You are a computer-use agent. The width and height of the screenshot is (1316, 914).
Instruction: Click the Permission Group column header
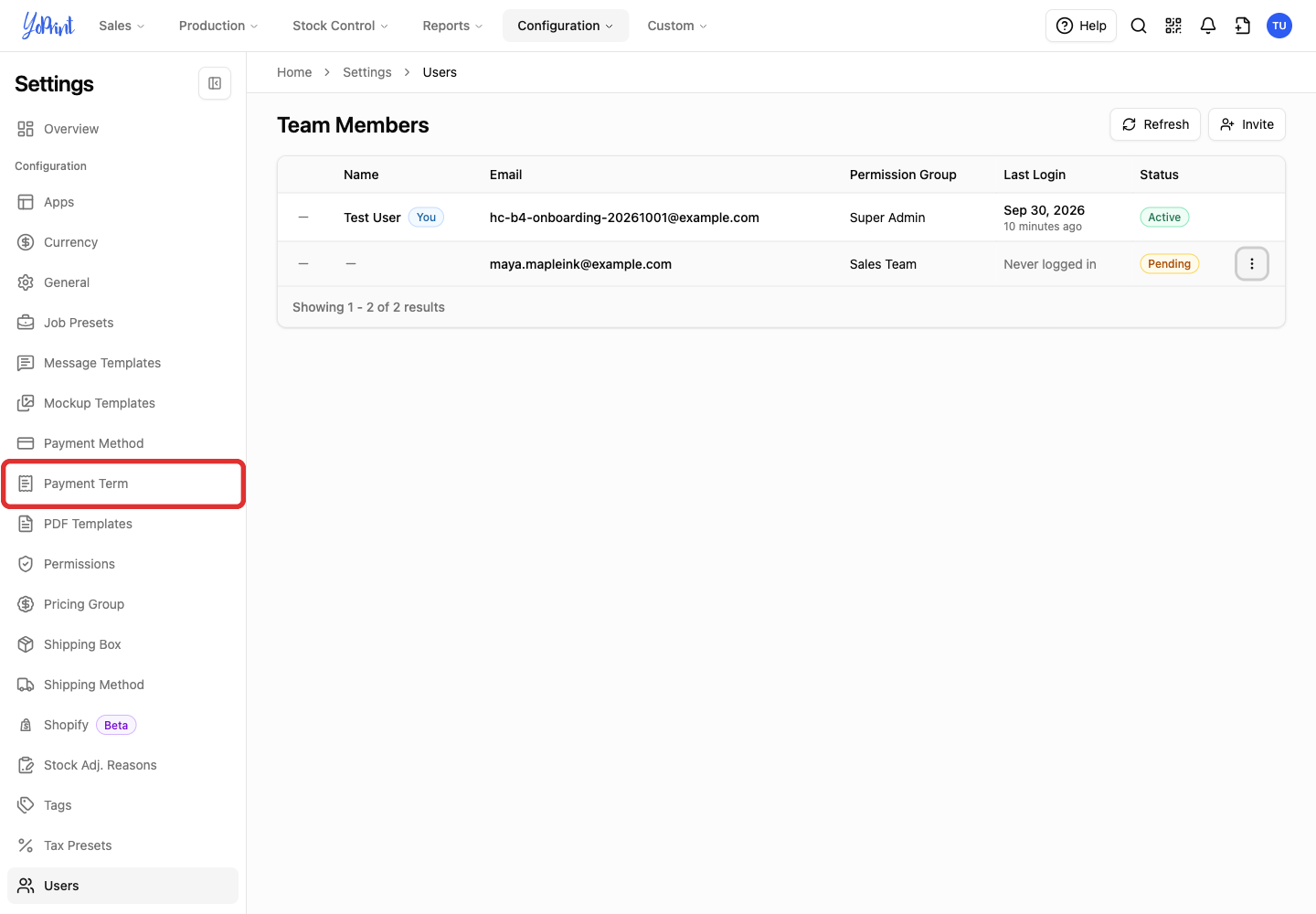[903, 175]
